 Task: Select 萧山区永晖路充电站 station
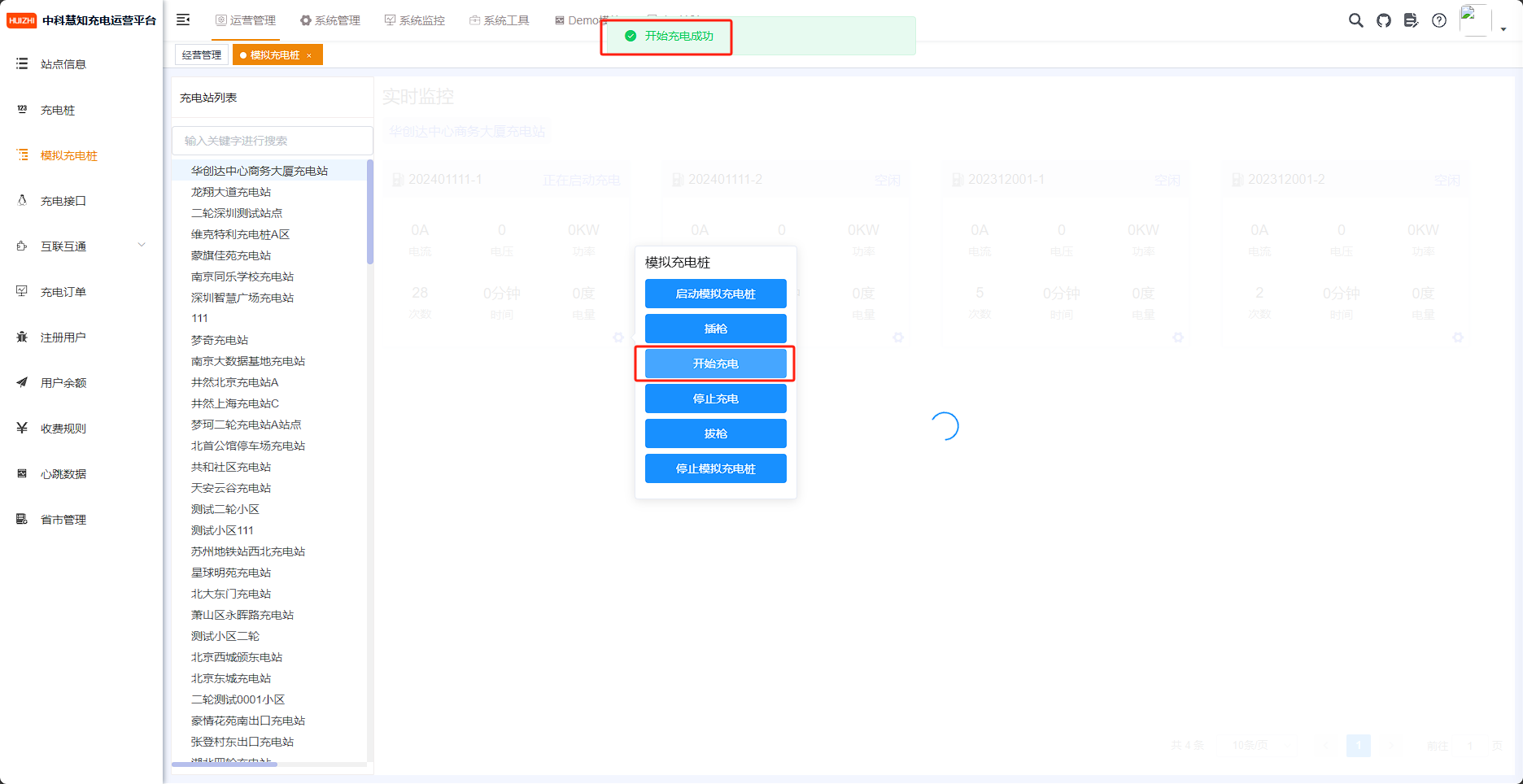[x=242, y=615]
